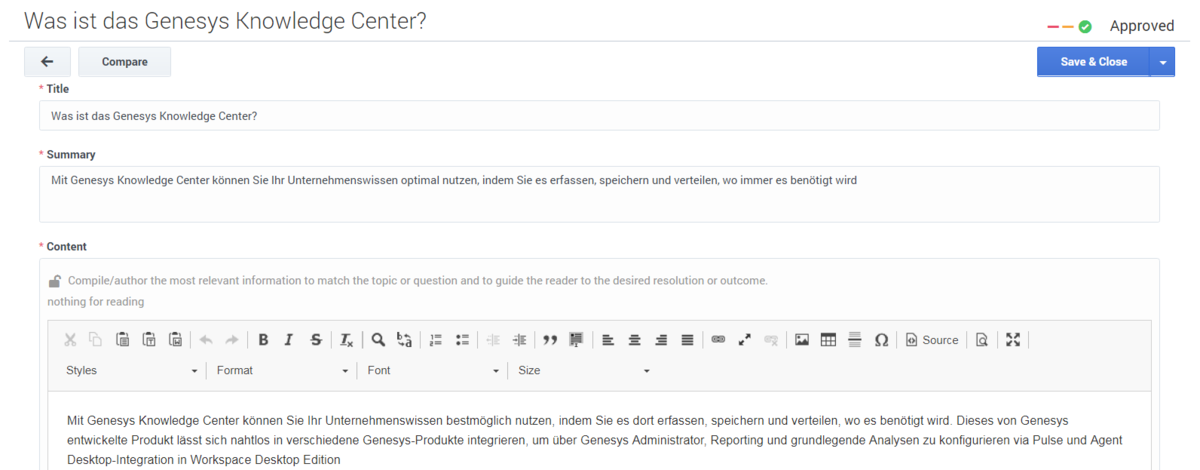
Task: Click the Compare button
Action: pyautogui.click(x=125, y=62)
